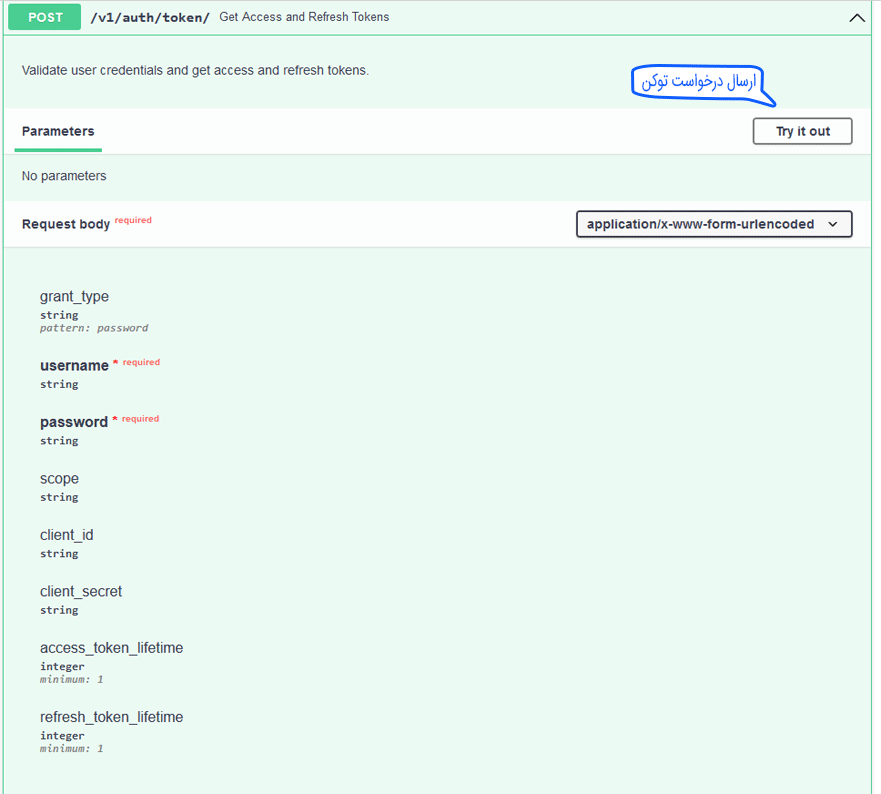Switch to the Parameters tab
Screen dimensions: 881x794
pyautogui.click(x=58, y=131)
